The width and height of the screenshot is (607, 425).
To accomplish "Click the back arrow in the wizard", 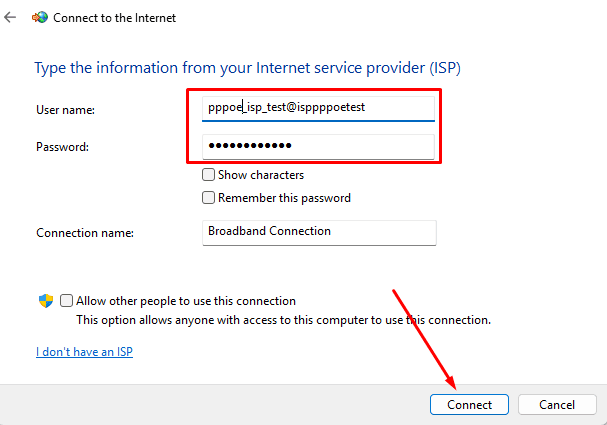I will click(11, 17).
